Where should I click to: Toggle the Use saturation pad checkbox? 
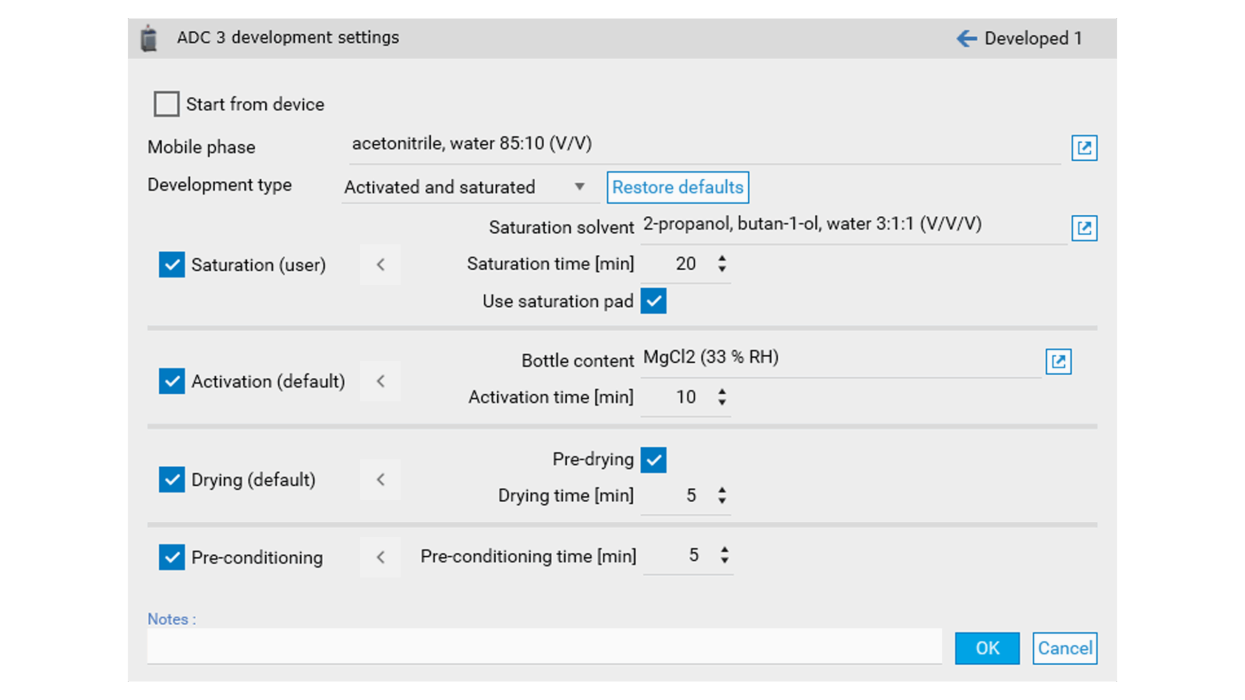tap(653, 300)
